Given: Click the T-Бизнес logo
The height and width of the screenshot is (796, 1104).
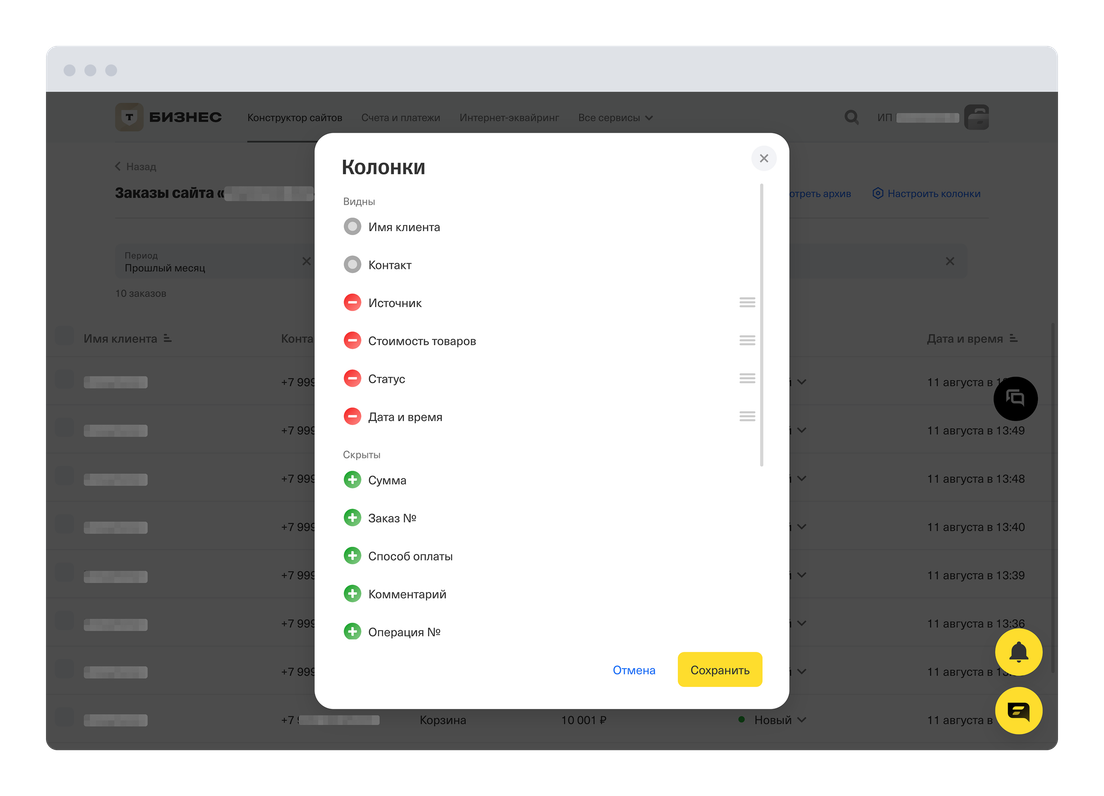Looking at the screenshot, I should (x=168, y=117).
